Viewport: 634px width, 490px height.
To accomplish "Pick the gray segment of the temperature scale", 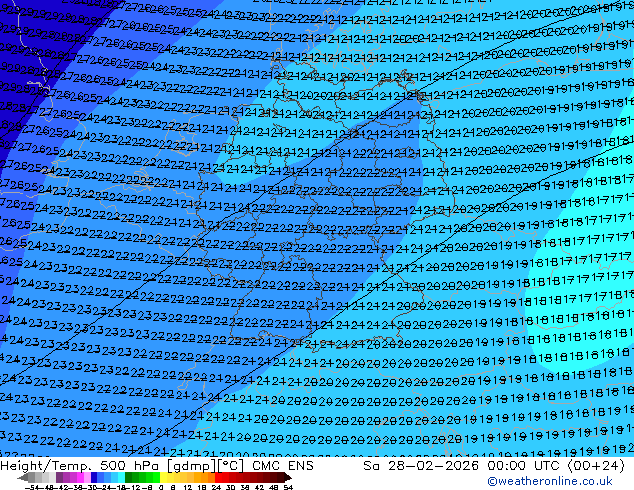I will tap(38, 477).
